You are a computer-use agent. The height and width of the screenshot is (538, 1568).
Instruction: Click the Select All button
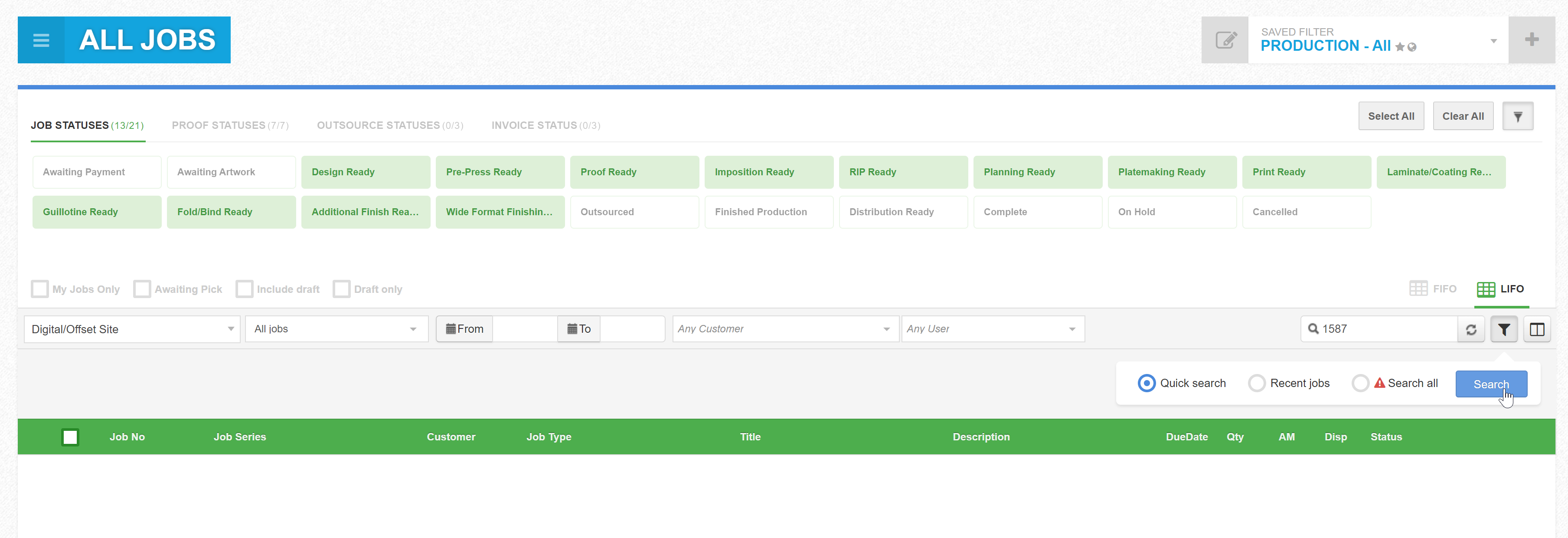pyautogui.click(x=1390, y=116)
